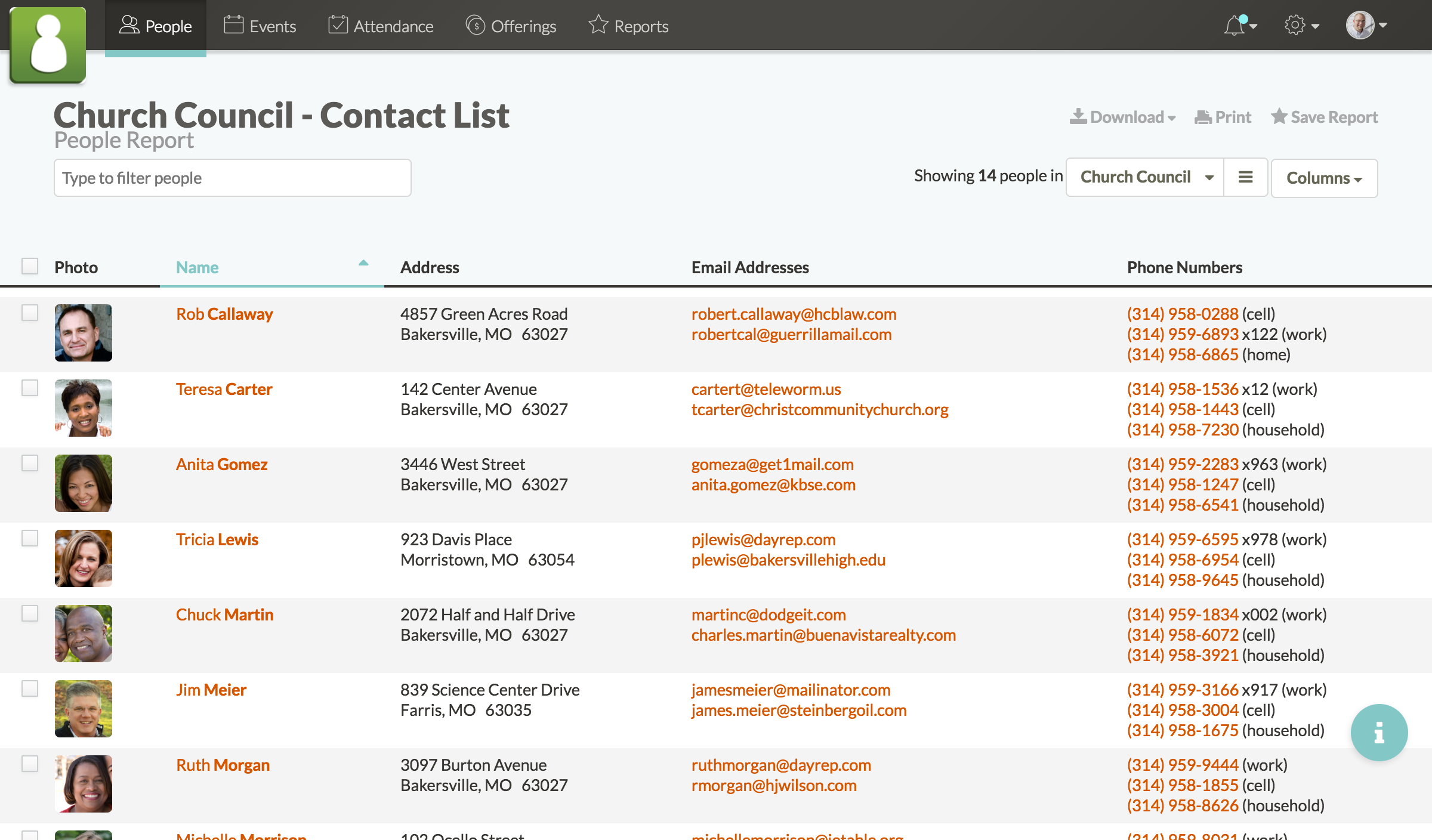Check the Rob Callaway row checkbox

[x=30, y=313]
